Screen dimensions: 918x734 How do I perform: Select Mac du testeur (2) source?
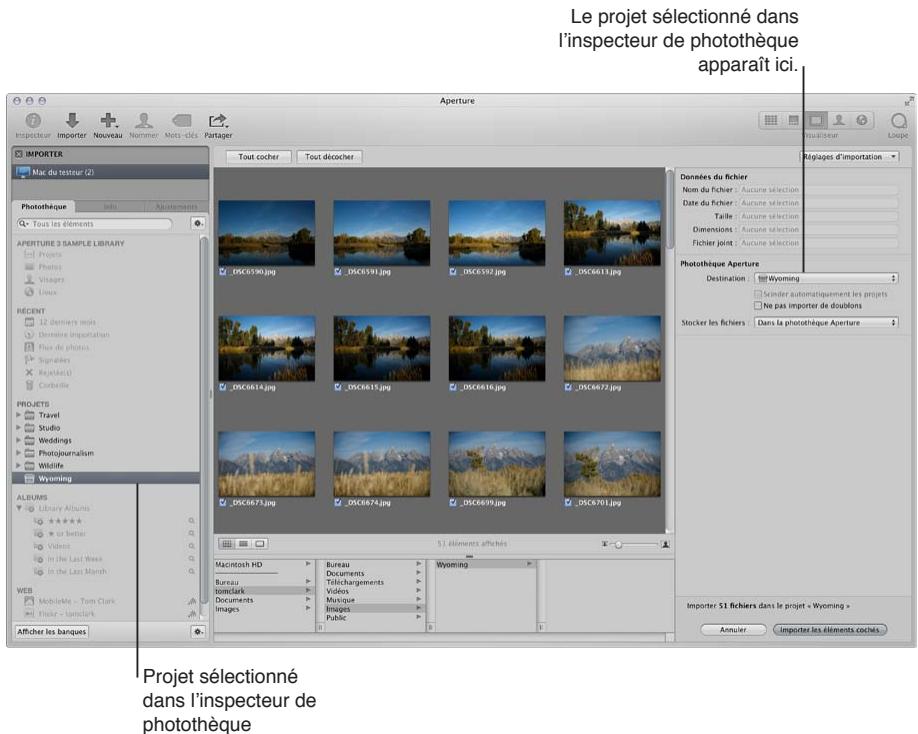(x=110, y=172)
